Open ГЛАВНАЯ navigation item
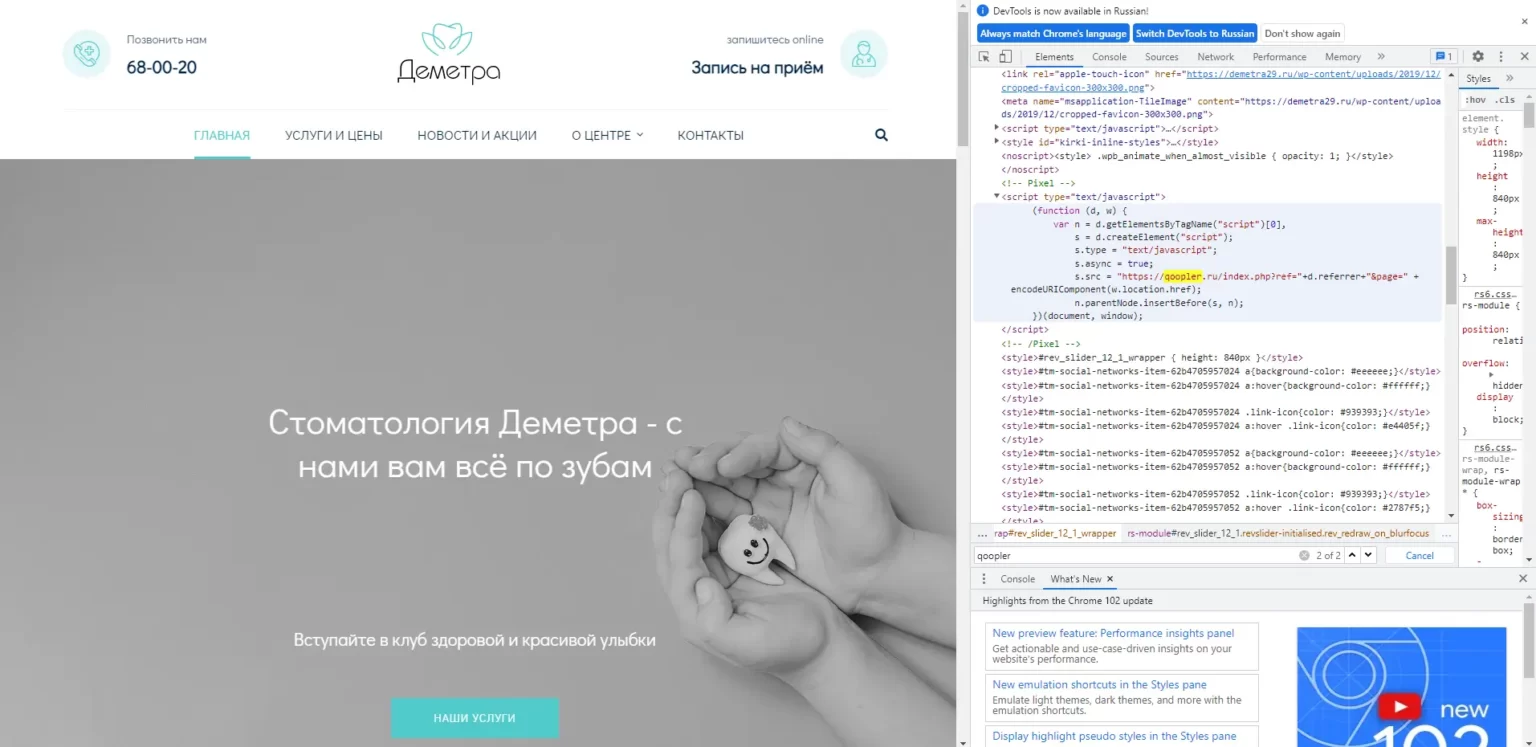The height and width of the screenshot is (747, 1536). pyautogui.click(x=222, y=135)
